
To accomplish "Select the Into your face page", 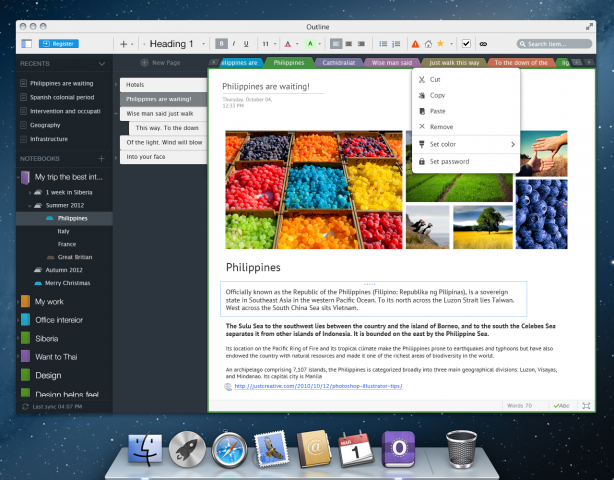I will pyautogui.click(x=163, y=157).
